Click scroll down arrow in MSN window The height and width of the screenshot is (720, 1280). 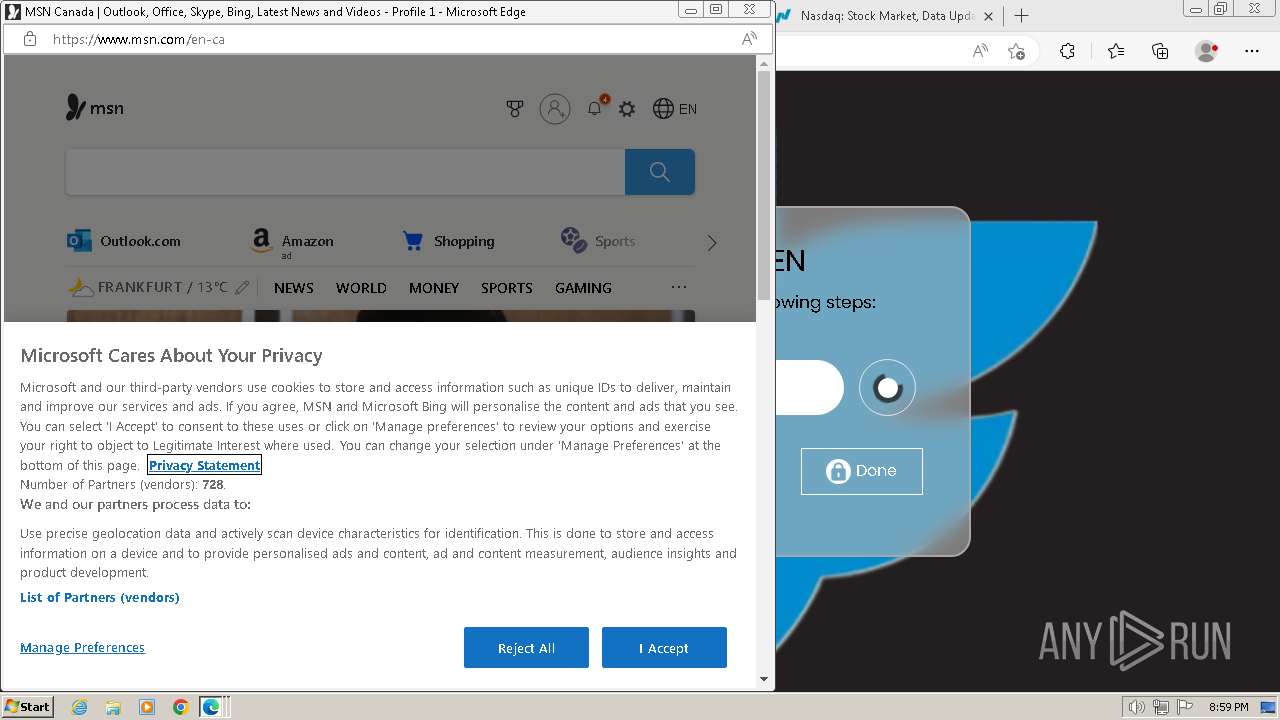pos(764,679)
